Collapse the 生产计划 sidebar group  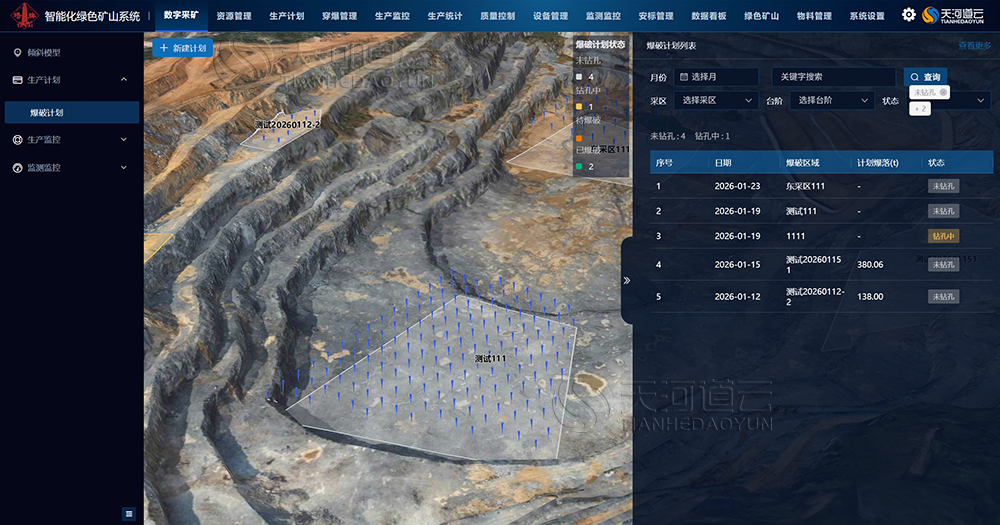(x=124, y=80)
